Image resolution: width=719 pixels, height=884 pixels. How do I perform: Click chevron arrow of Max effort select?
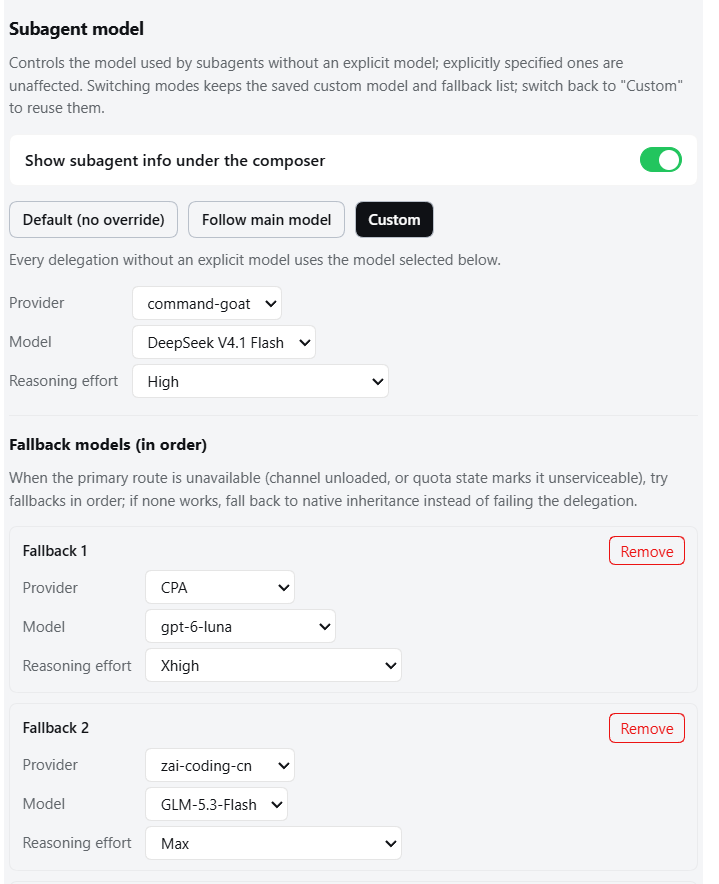390,843
